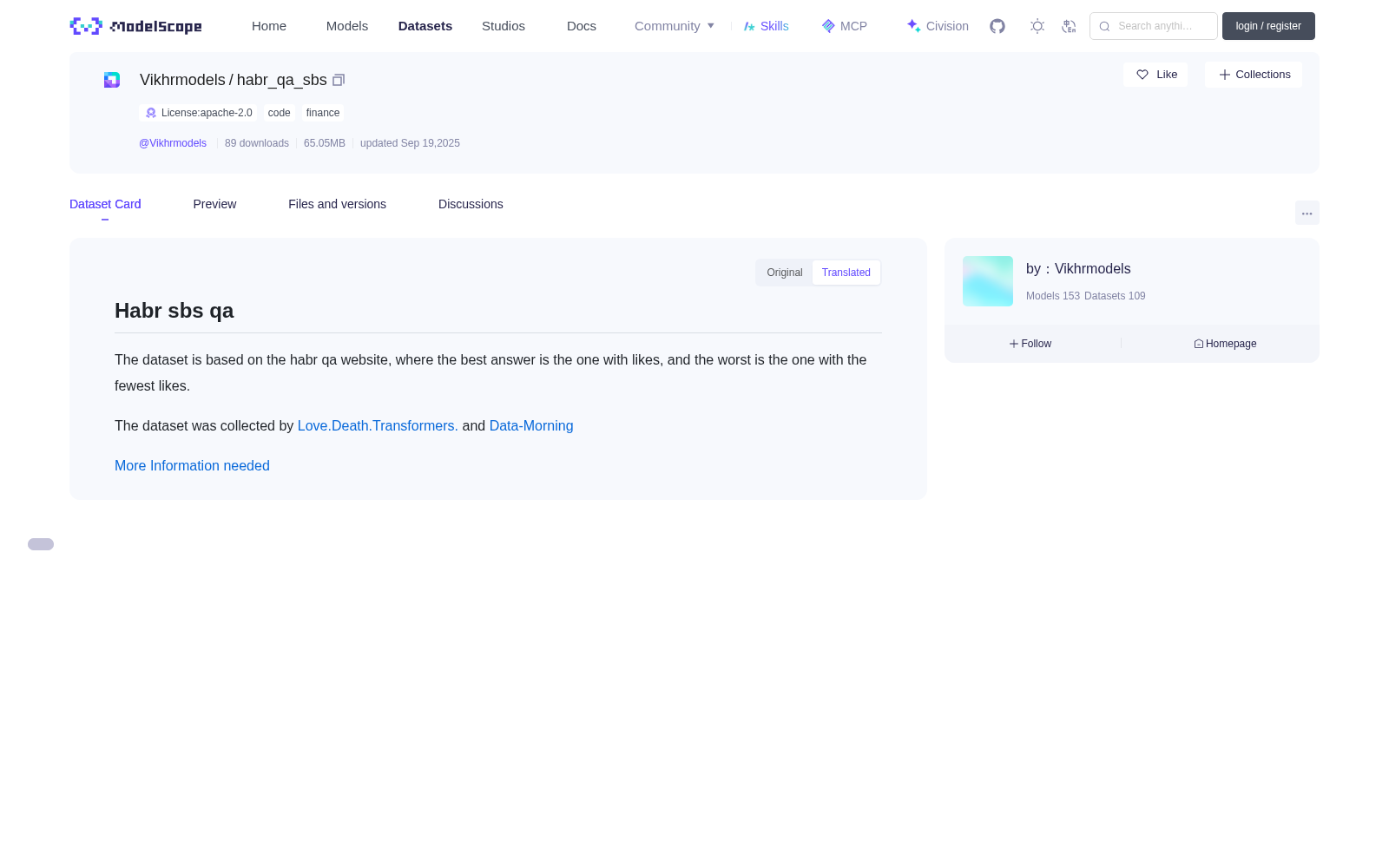Toggle the light/dark theme sun icon
Image resolution: width=1389 pixels, height=868 pixels.
[1037, 26]
